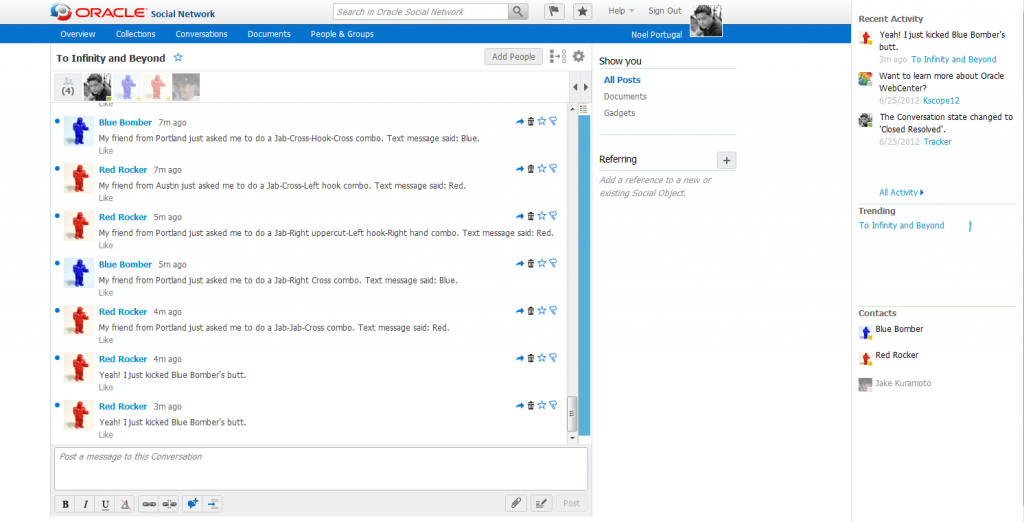Flag Red Rocker's 7m ago post
The image size is (1024, 522).
point(553,169)
